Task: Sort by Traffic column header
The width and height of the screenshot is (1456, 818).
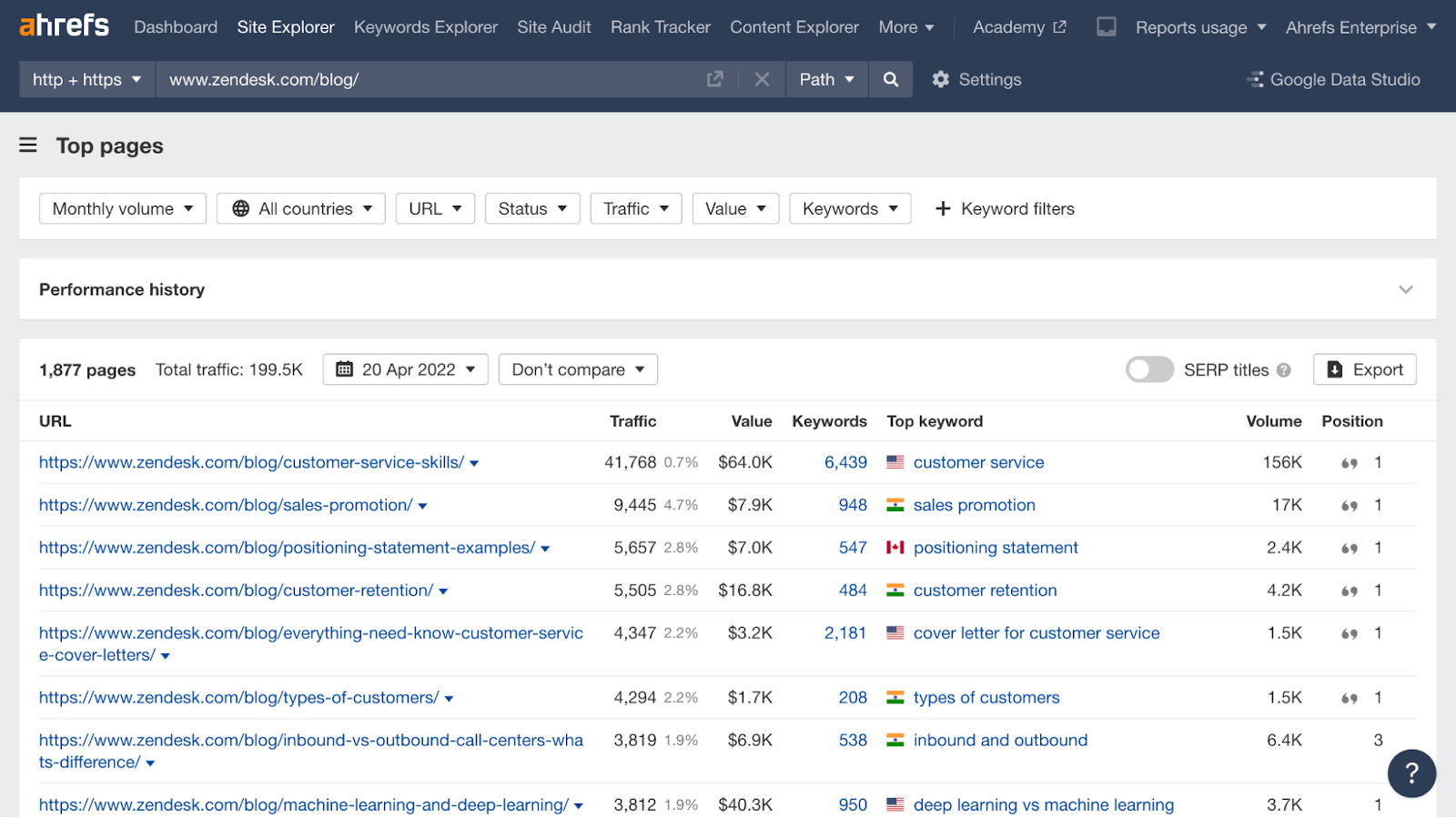Action: (632, 421)
